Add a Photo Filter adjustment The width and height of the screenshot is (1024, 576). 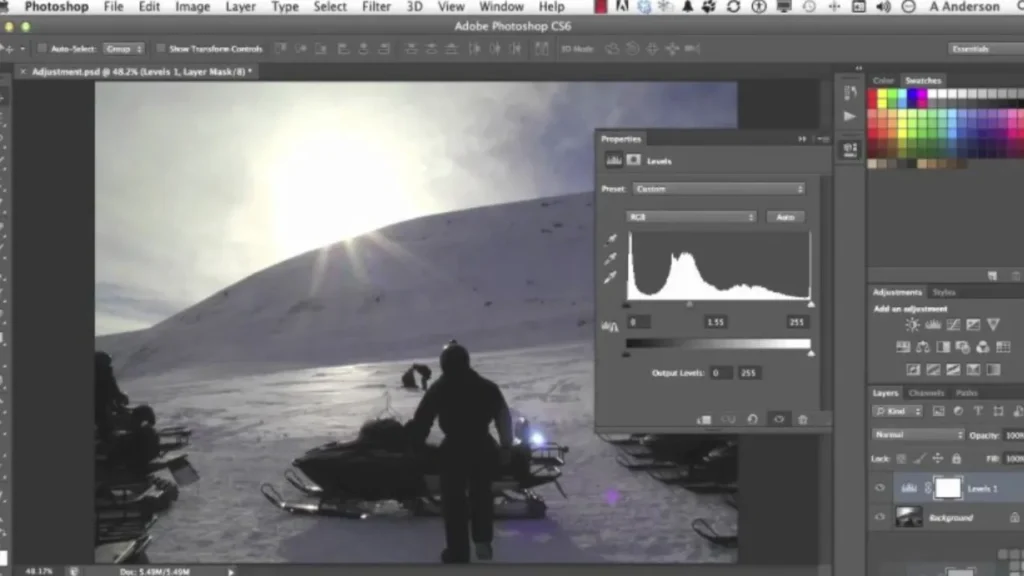point(963,347)
